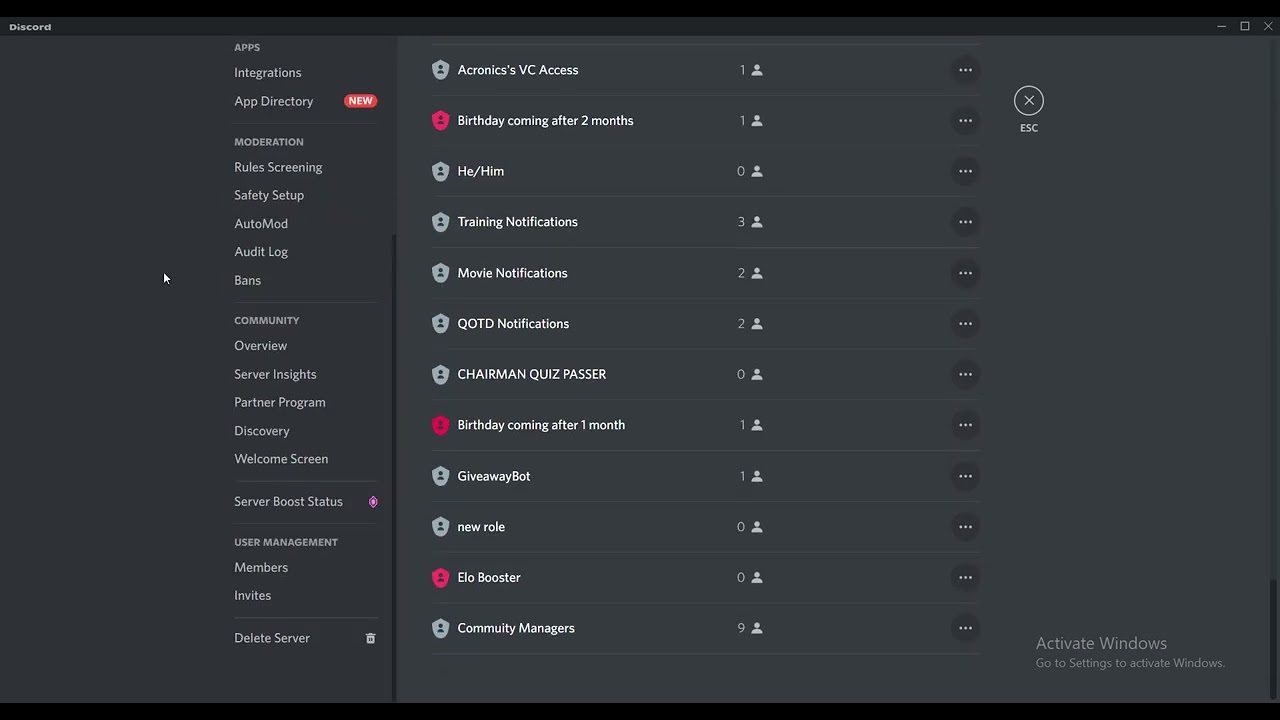Viewport: 1280px width, 720px height.
Task: Click the member count icon for QOTD Notifications
Action: click(757, 324)
